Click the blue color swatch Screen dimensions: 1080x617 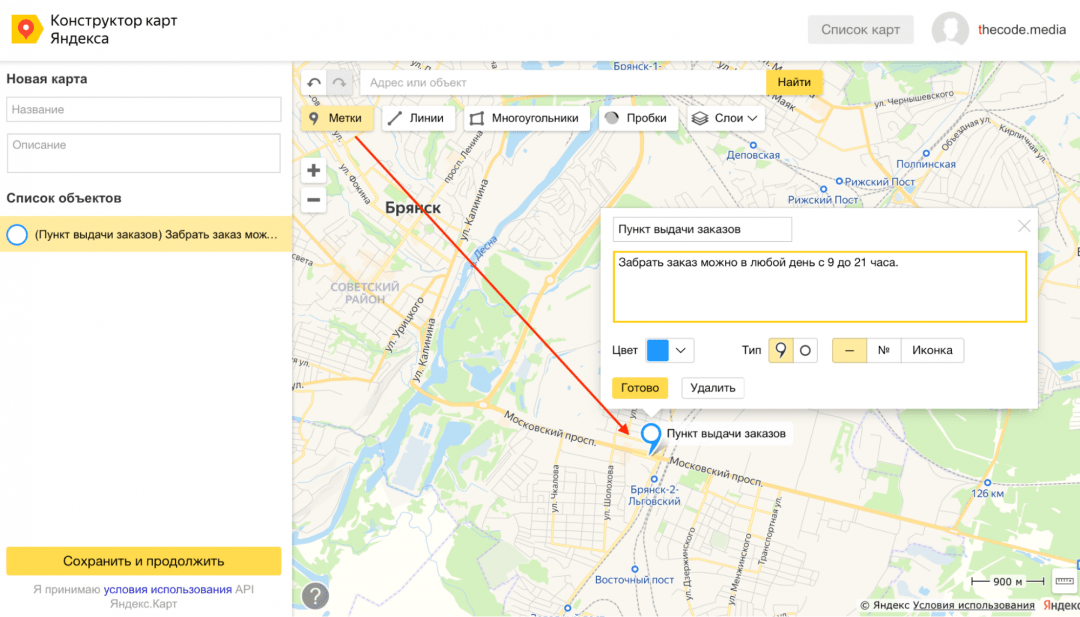tap(658, 351)
